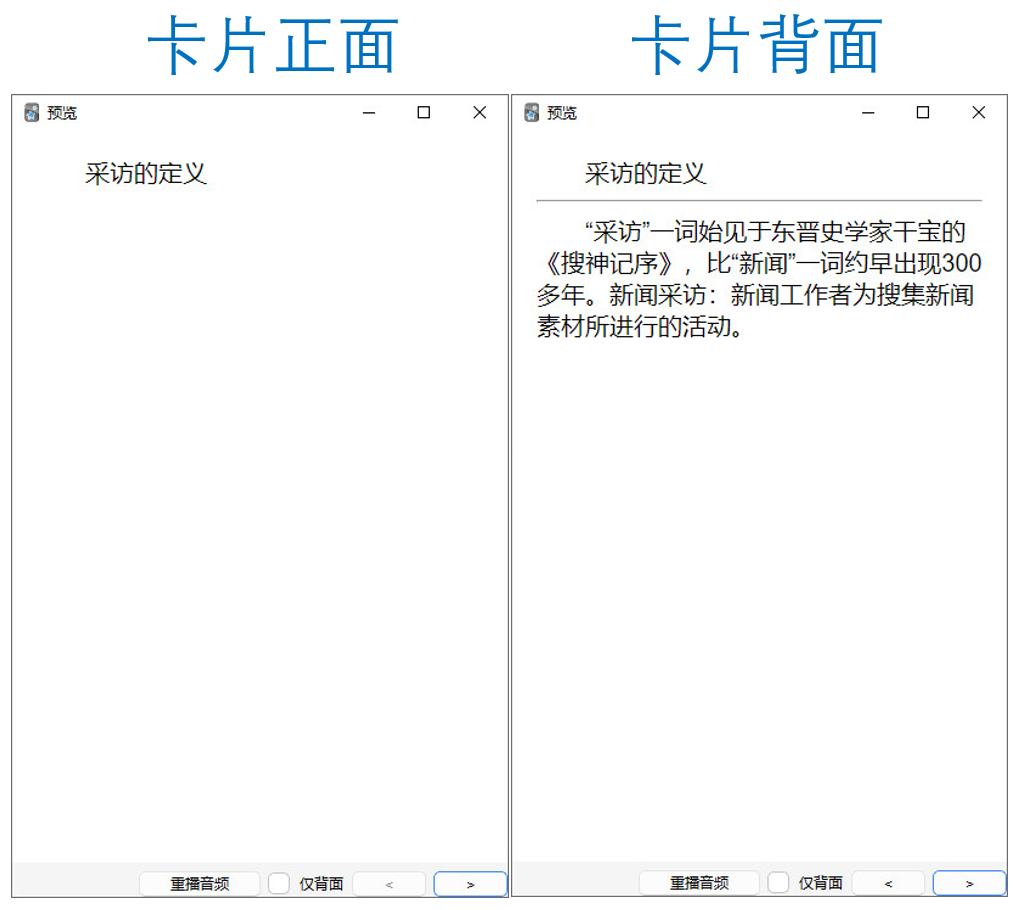
Task: Click the < button in the back-side preview
Action: click(x=888, y=884)
